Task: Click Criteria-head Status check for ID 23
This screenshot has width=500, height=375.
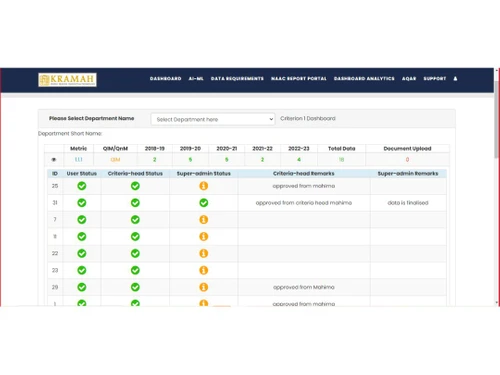Action: click(135, 270)
